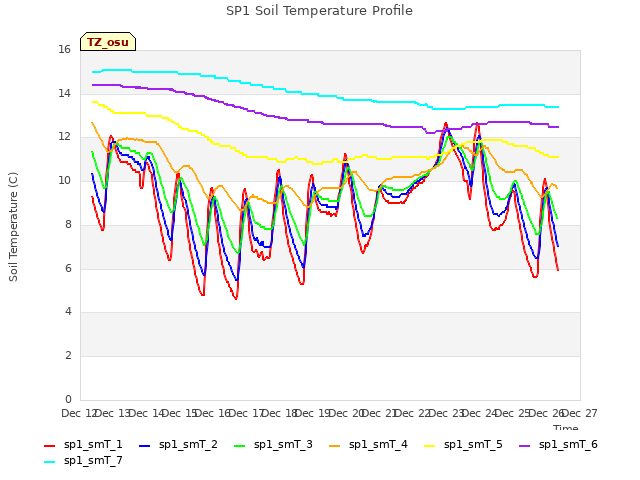The height and width of the screenshot is (480, 640).
Task: Click the 0 y-axis tick label
Action: [x=68, y=399]
